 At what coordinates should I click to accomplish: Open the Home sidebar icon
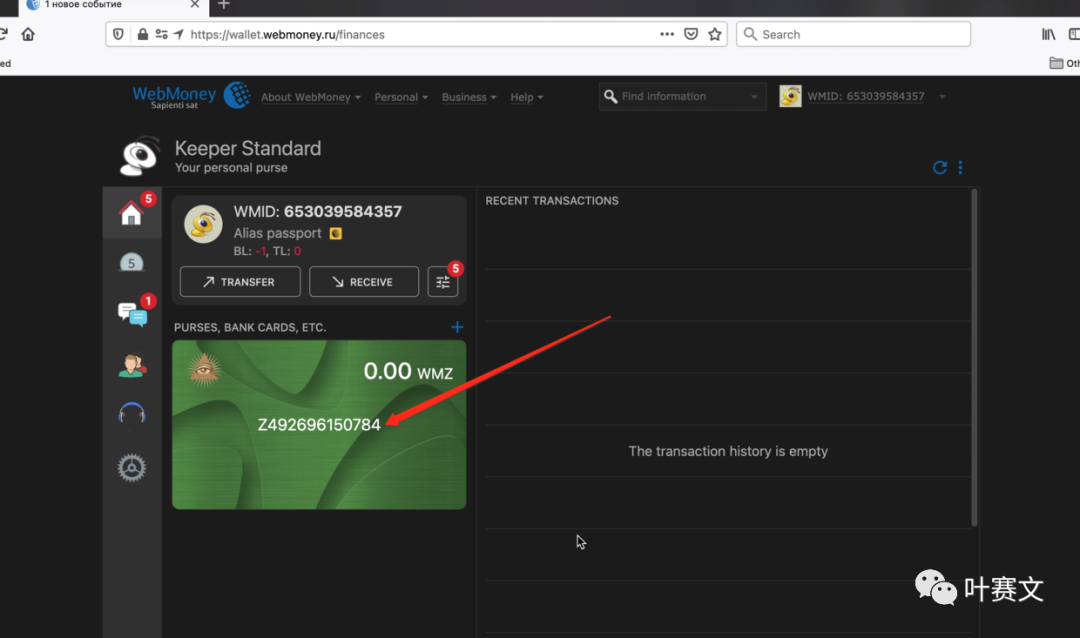pyautogui.click(x=132, y=213)
